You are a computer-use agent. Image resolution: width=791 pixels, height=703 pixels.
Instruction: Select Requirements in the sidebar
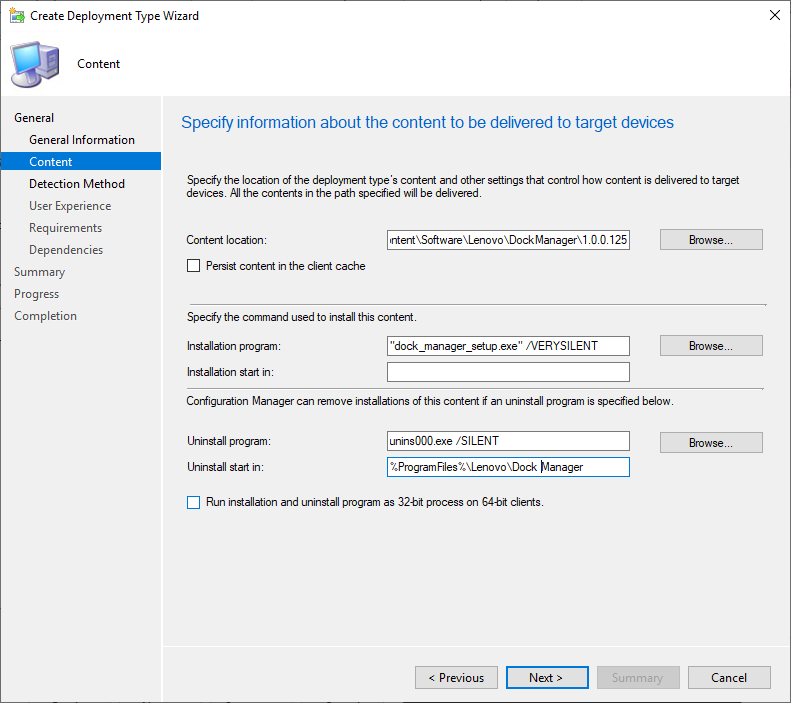(x=66, y=227)
